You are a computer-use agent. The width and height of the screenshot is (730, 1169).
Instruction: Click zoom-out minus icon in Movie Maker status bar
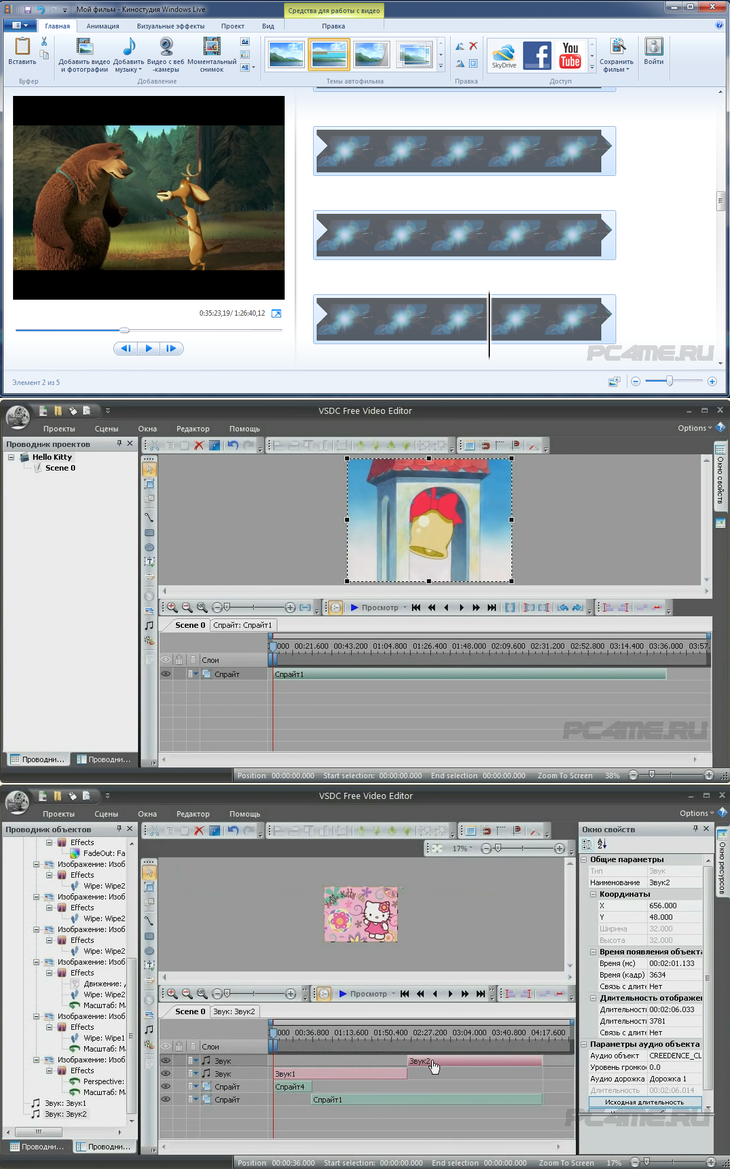coord(636,381)
